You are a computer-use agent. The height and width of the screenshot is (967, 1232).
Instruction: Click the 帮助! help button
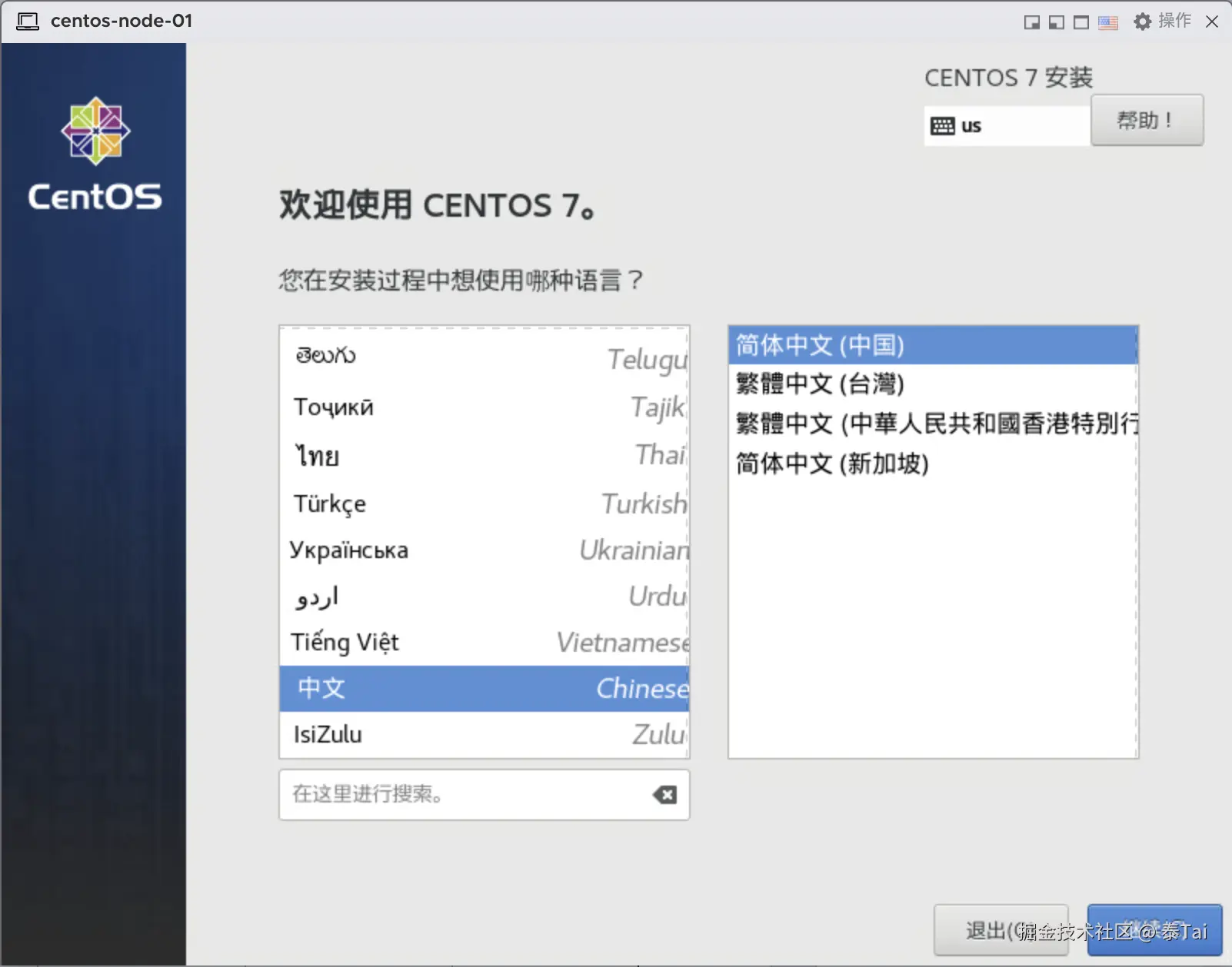point(1147,120)
